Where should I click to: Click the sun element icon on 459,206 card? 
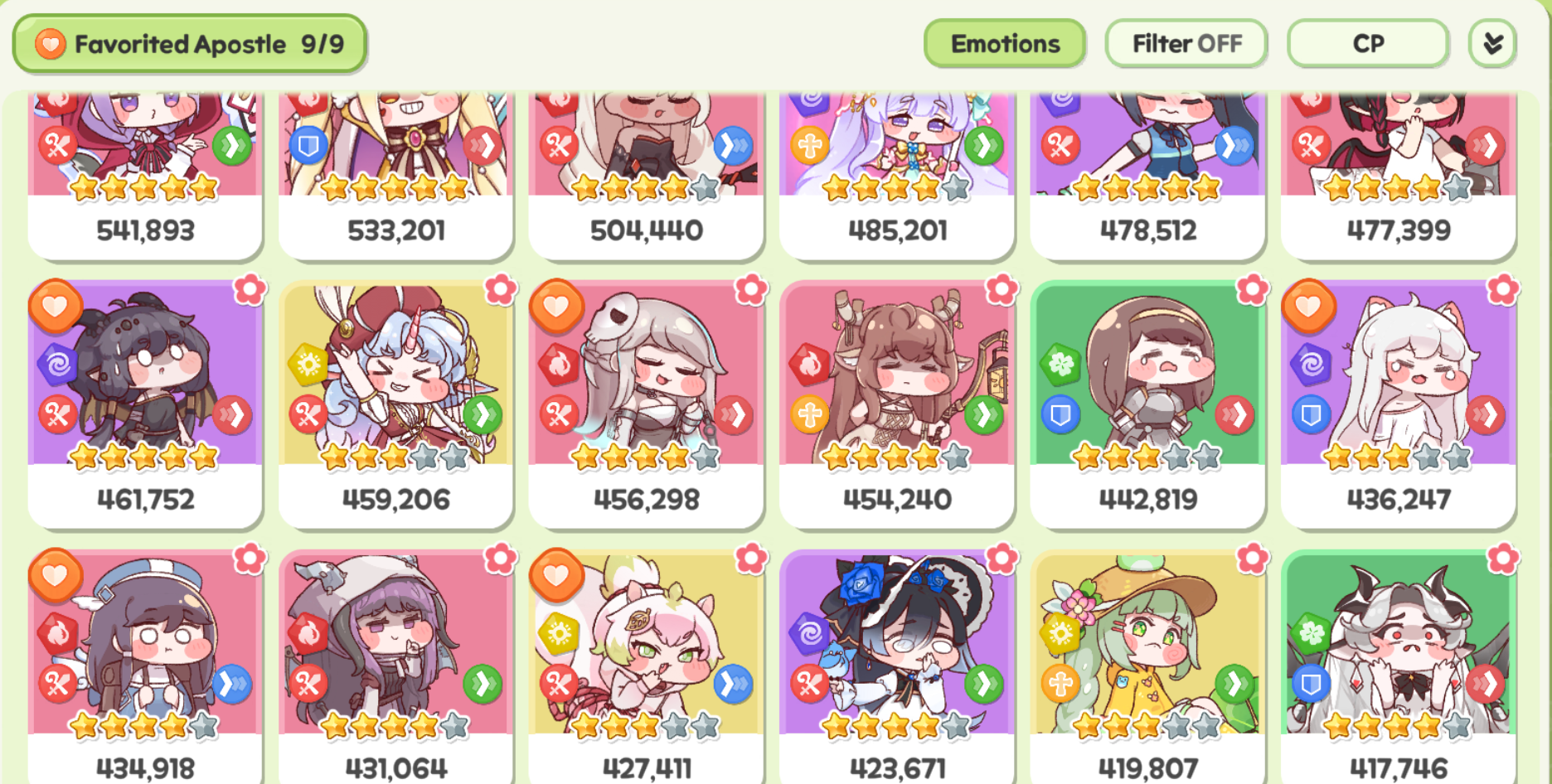(308, 364)
